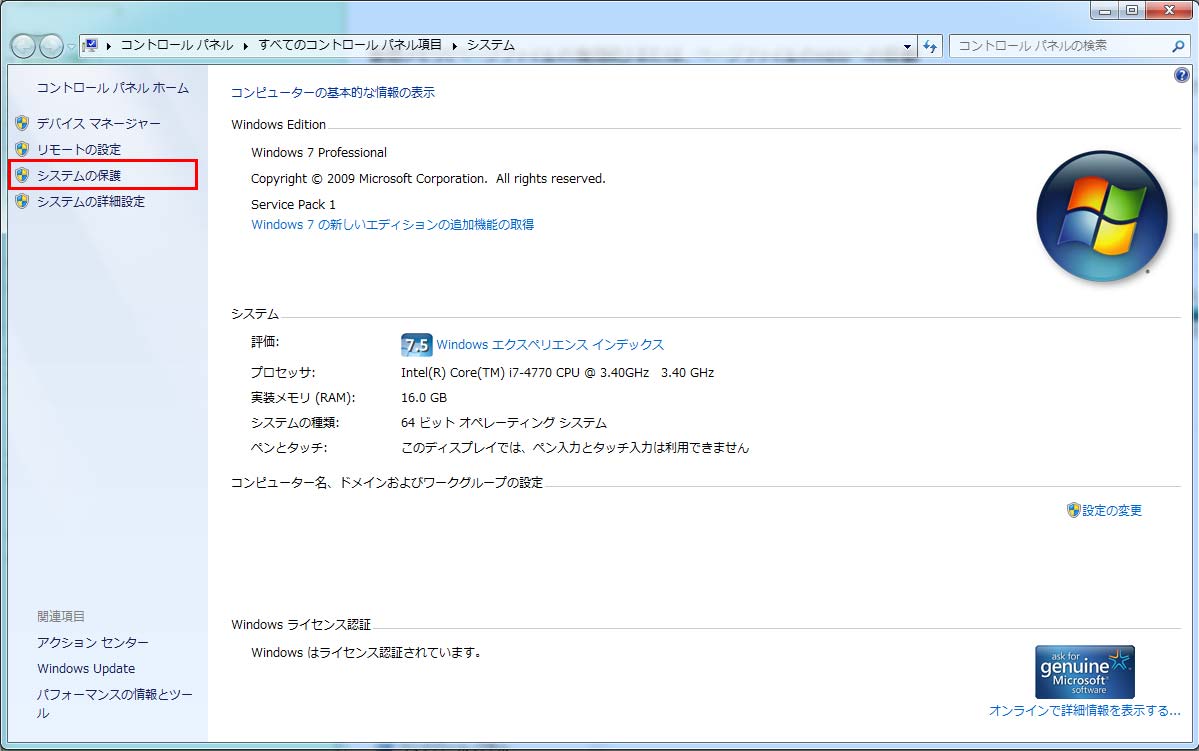Click the 16.0 GB RAM value
Screen dimensions: 1199x751
tap(424, 398)
